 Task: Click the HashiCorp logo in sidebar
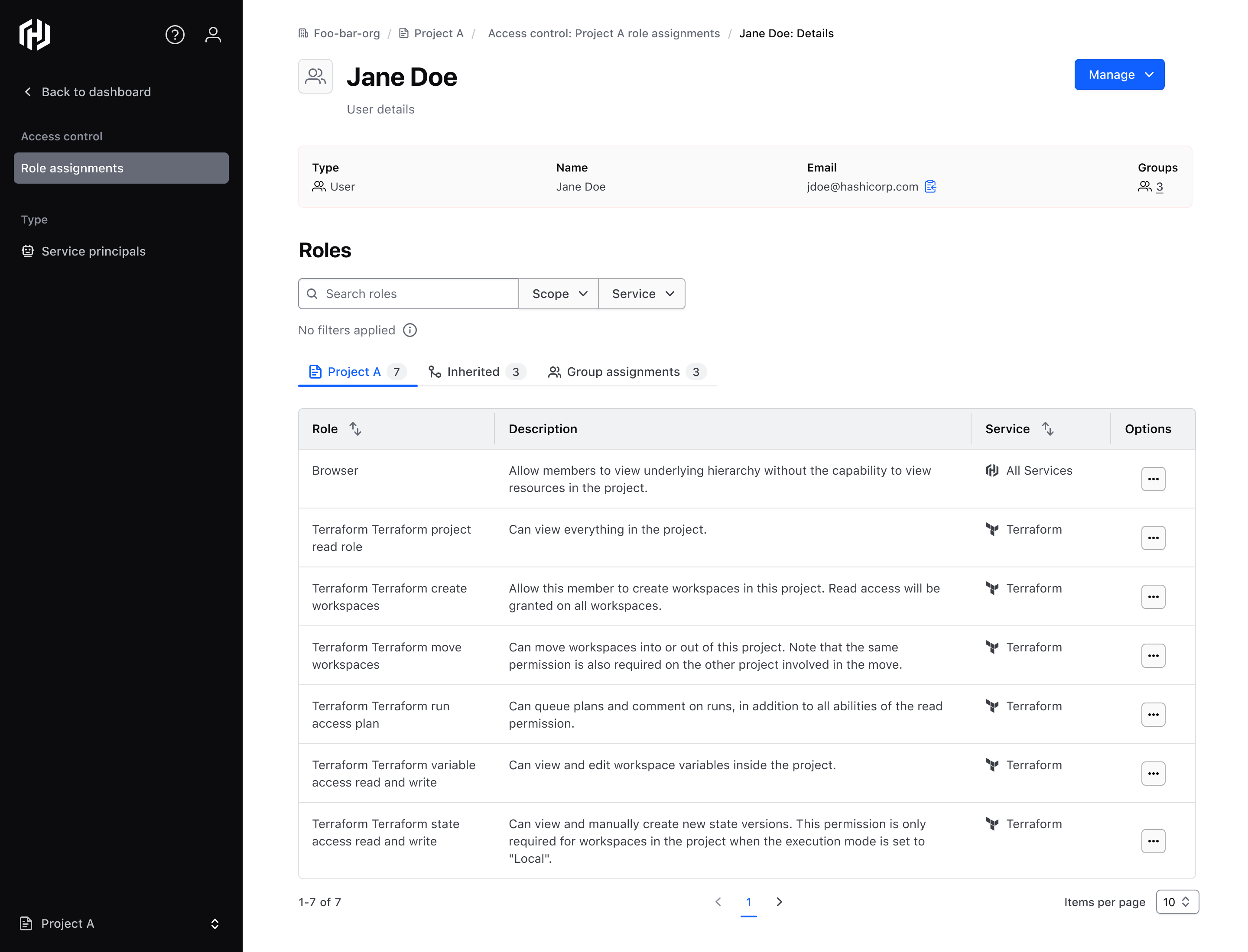click(x=35, y=35)
